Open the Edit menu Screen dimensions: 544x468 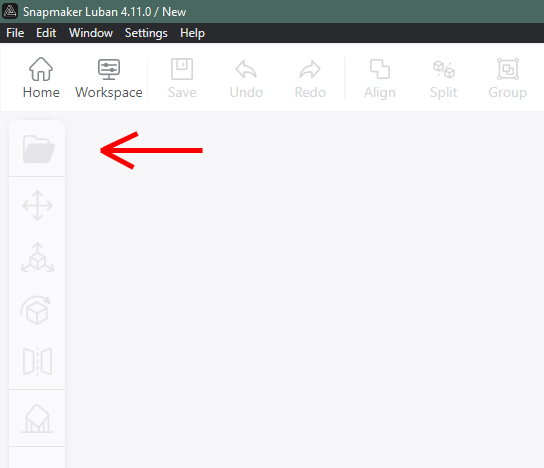(x=46, y=33)
